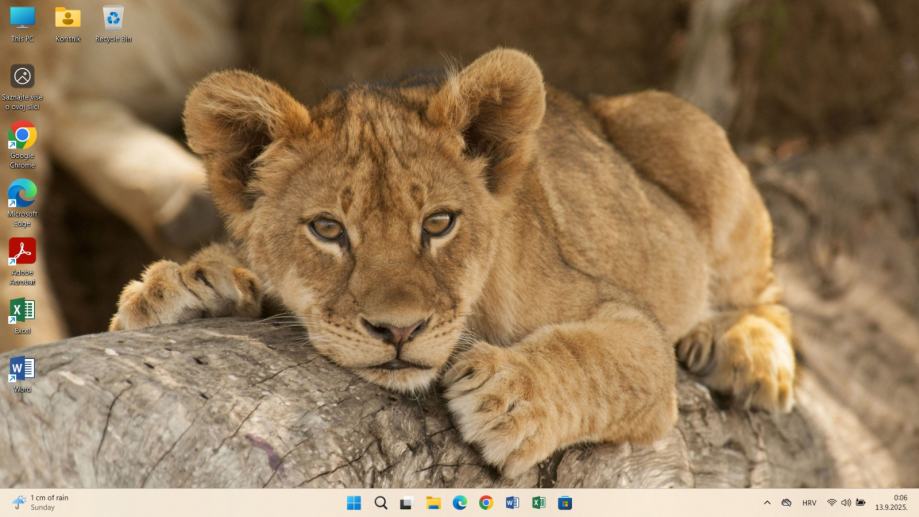Open the Windows Start menu

[x=354, y=503]
